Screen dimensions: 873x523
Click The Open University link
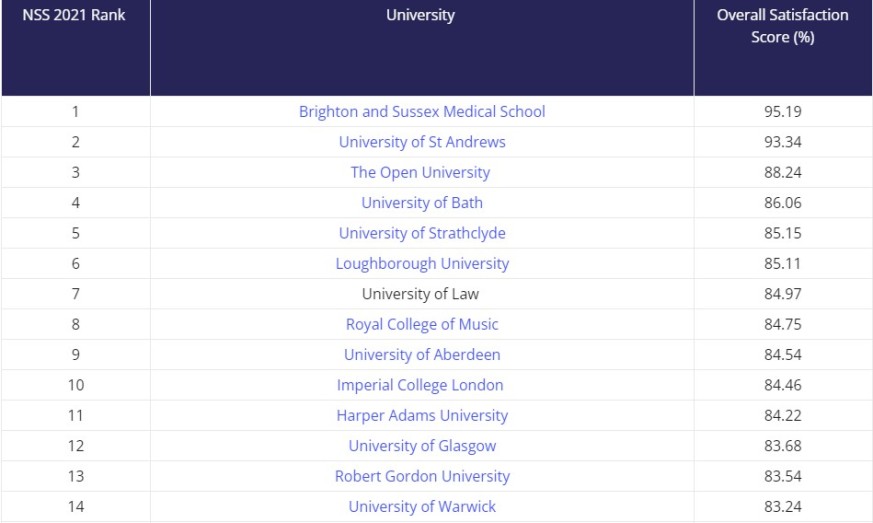click(x=420, y=173)
